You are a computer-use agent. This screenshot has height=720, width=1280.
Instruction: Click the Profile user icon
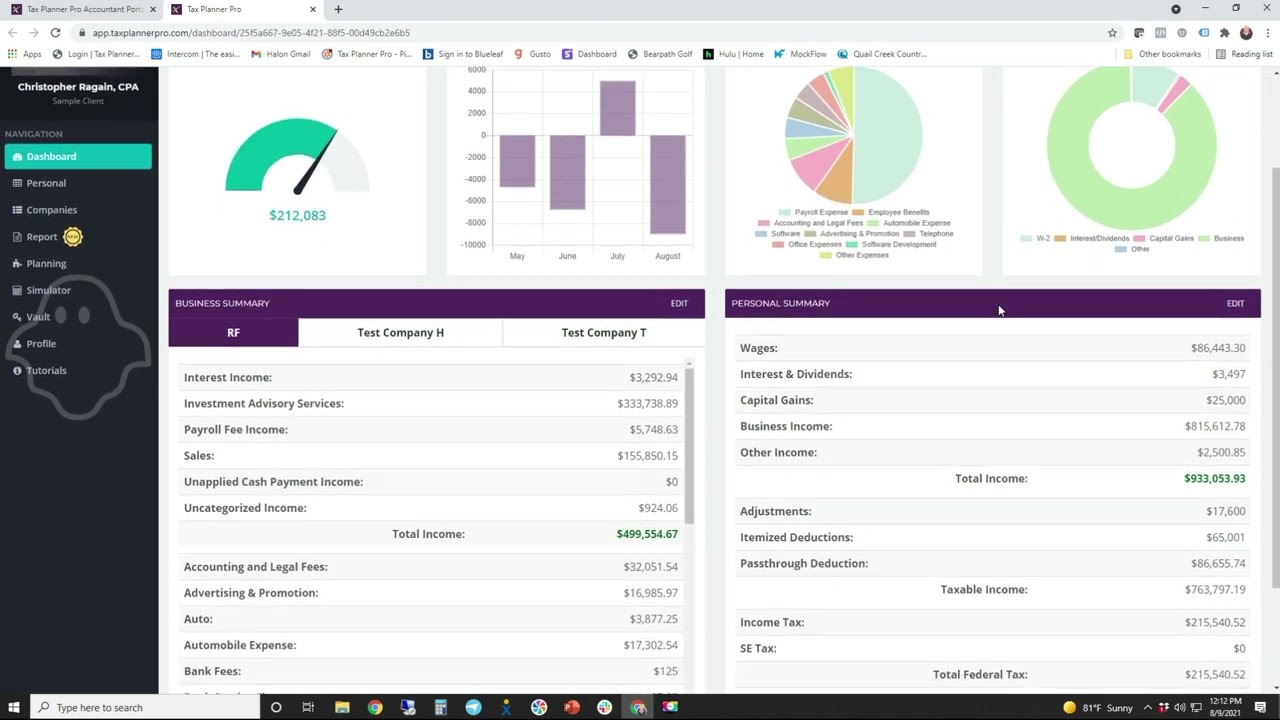click(x=17, y=344)
